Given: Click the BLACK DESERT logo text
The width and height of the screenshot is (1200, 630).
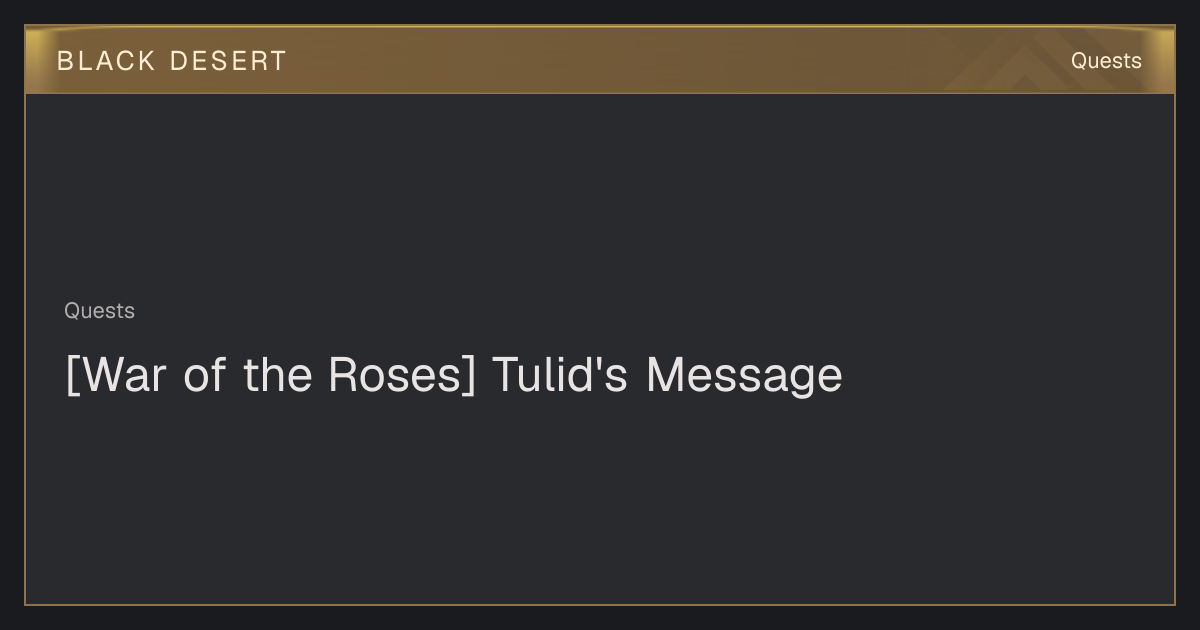Looking at the screenshot, I should [x=172, y=61].
